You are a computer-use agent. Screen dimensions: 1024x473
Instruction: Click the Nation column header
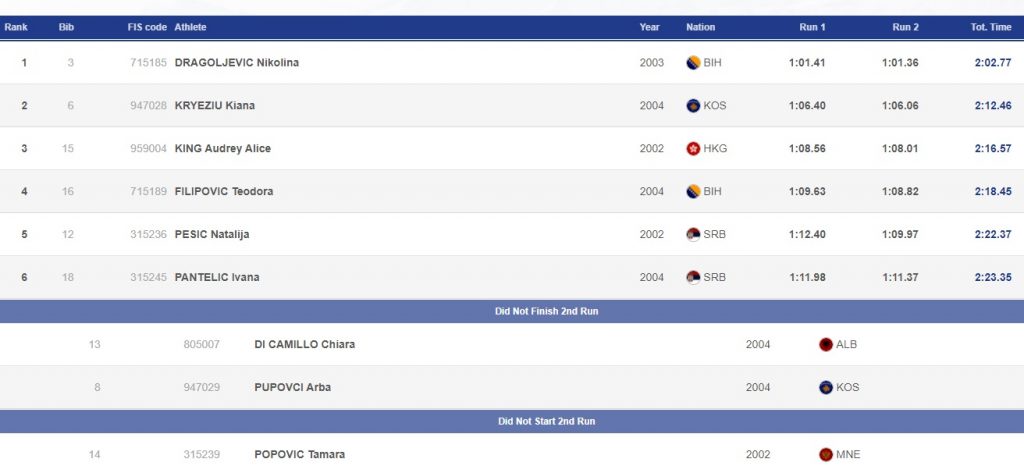click(x=700, y=27)
